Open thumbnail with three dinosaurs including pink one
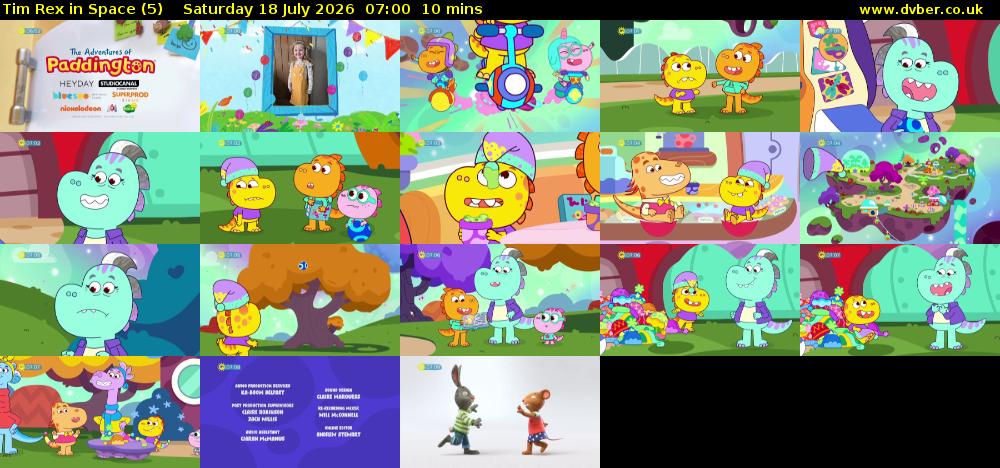Image resolution: width=1000 pixels, height=468 pixels. (x=300, y=188)
